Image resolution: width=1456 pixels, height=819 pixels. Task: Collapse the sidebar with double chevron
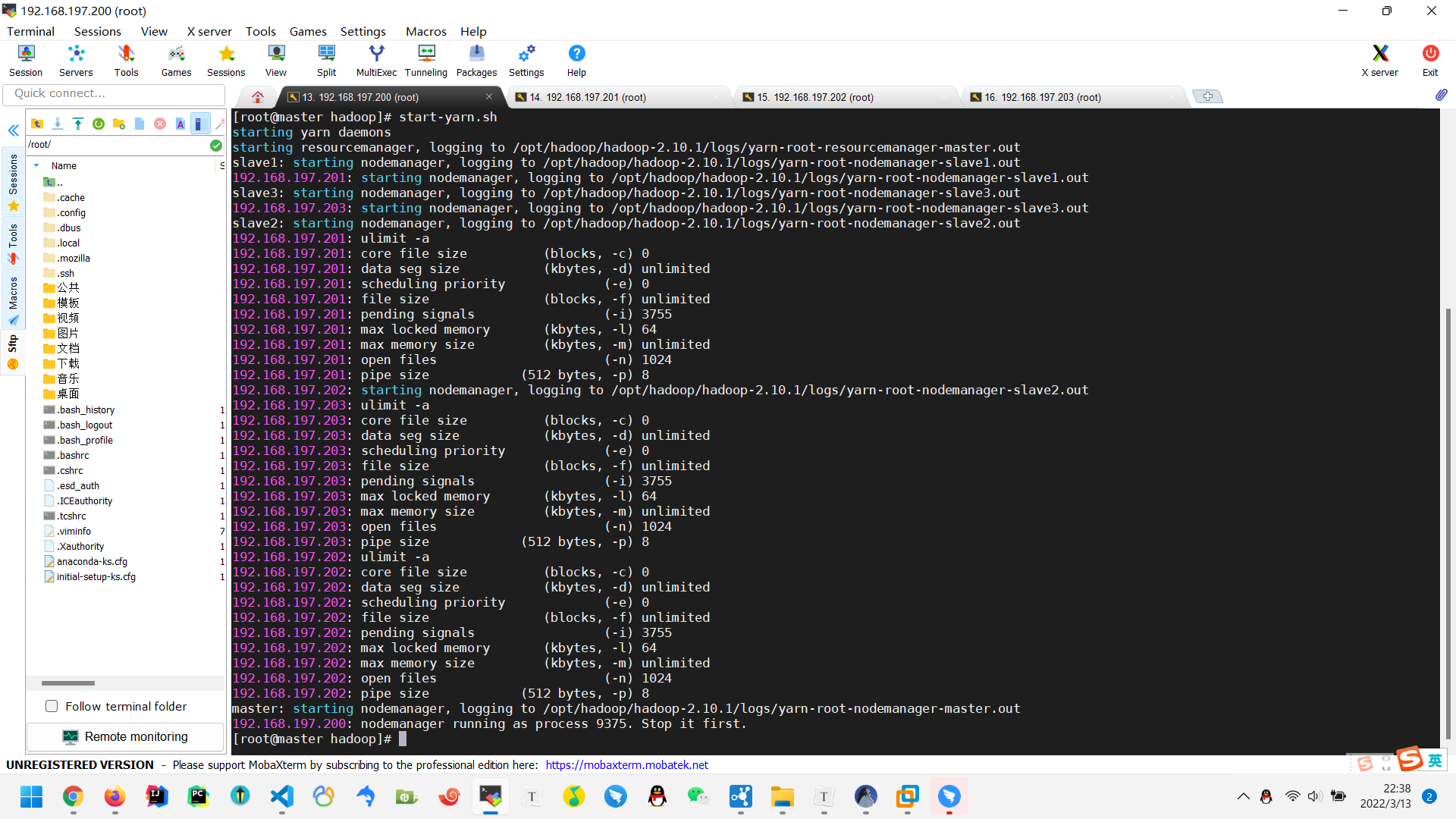pyautogui.click(x=13, y=130)
